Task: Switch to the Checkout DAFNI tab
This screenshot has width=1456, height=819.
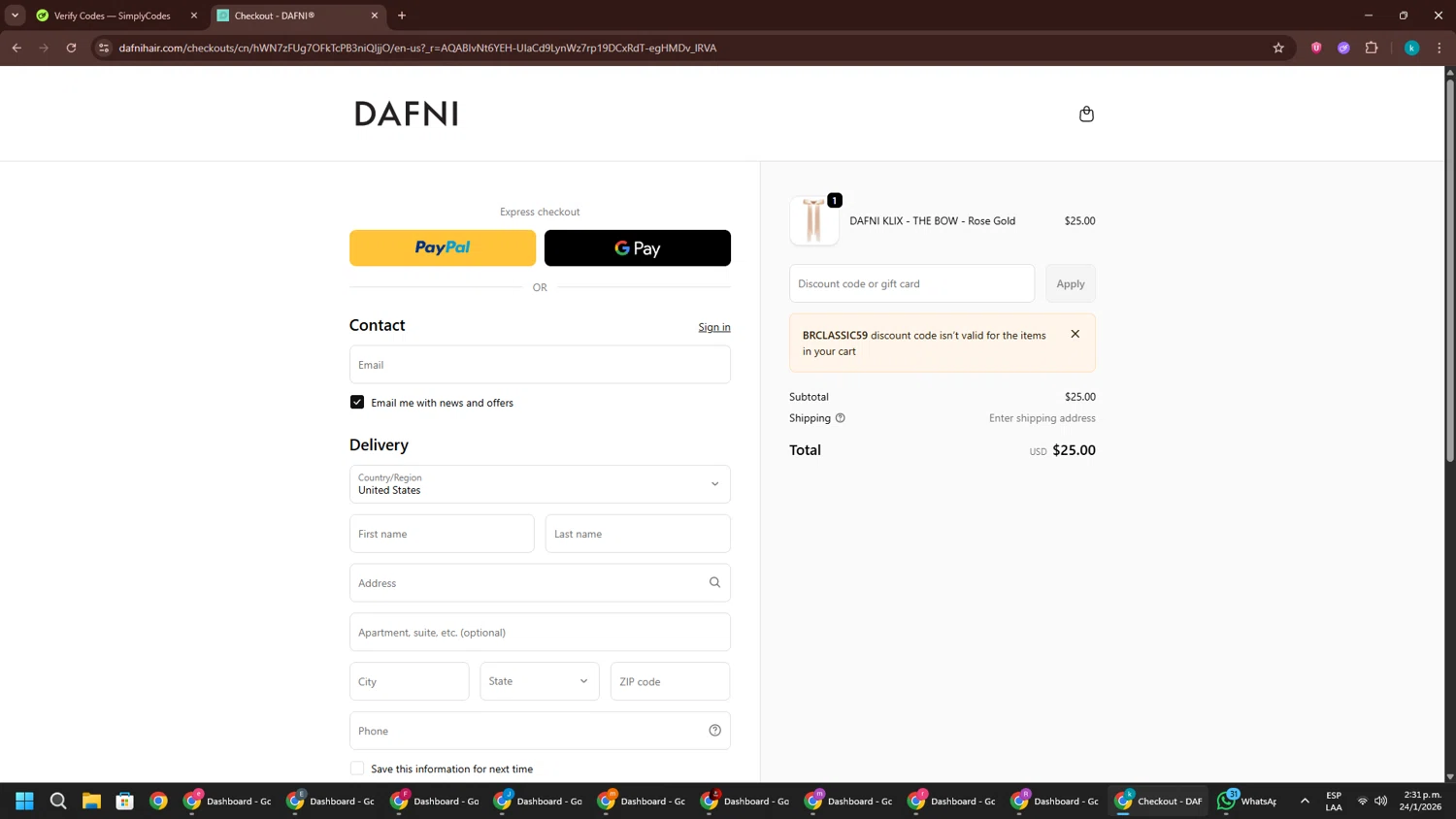Action: click(x=296, y=16)
